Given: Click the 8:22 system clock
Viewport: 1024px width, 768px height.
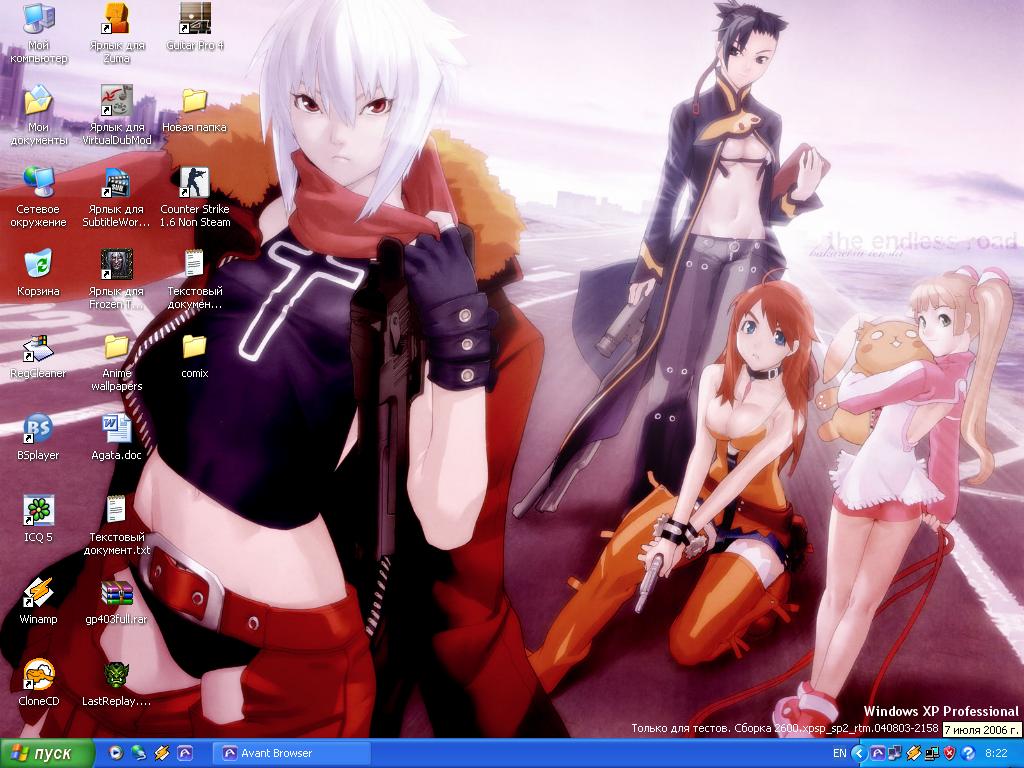Looking at the screenshot, I should pyautogui.click(x=997, y=754).
